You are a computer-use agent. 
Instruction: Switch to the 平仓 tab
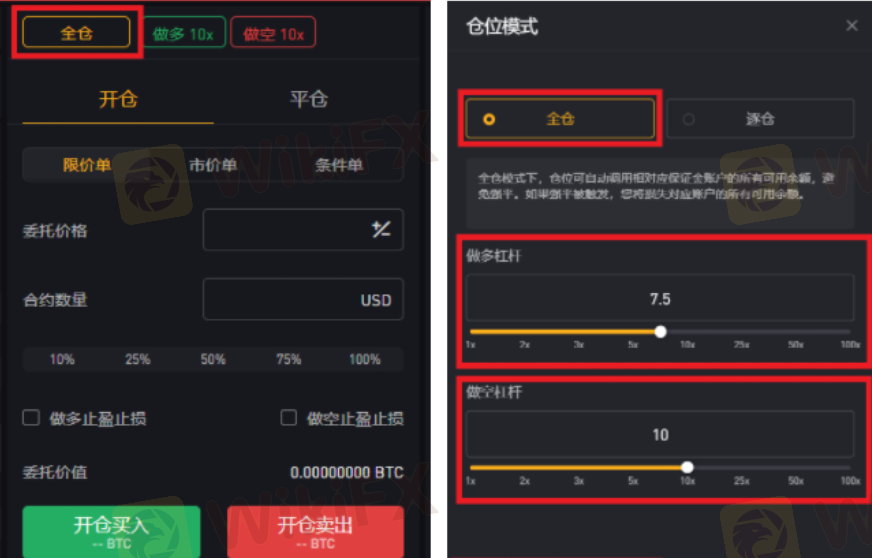coord(309,100)
